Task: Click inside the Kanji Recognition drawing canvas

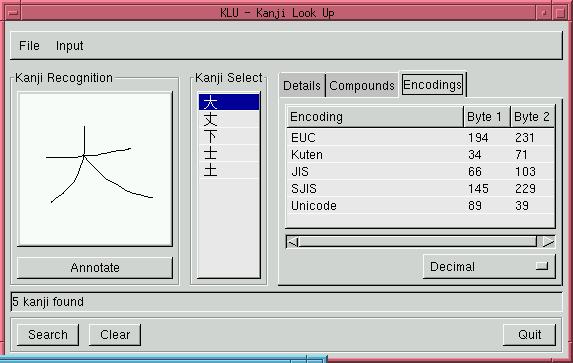Action: [x=95, y=169]
